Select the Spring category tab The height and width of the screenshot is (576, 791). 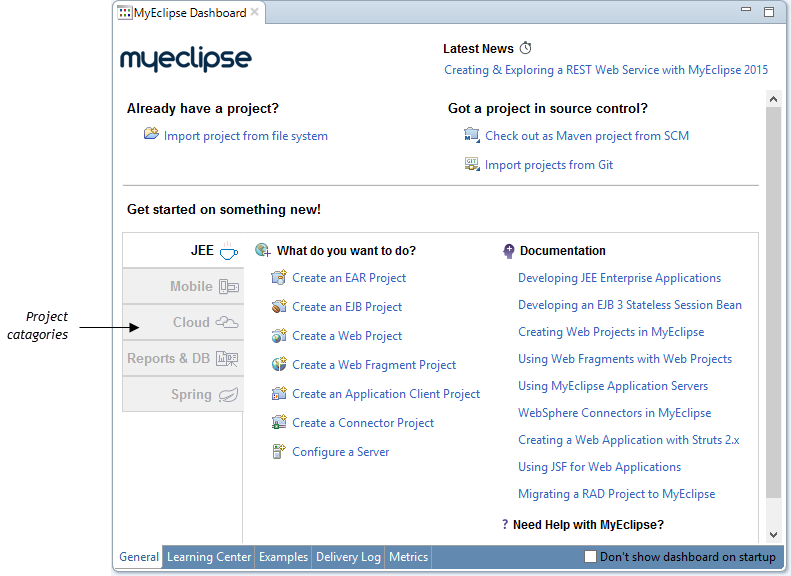[x=183, y=394]
